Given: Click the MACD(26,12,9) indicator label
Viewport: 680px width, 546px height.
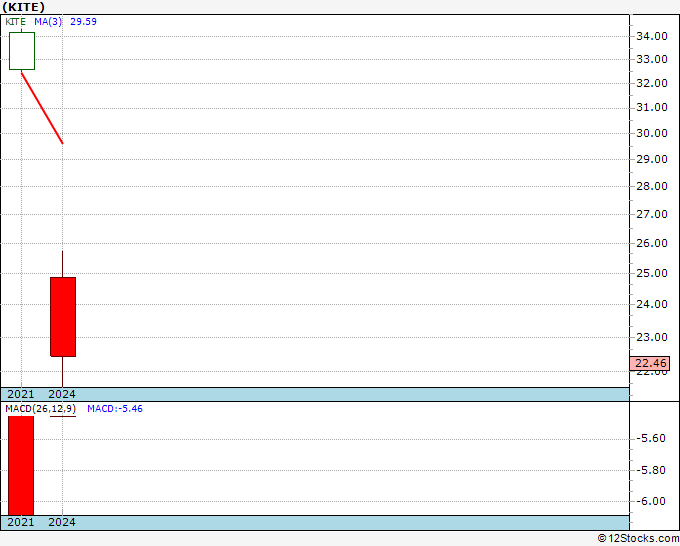Looking at the screenshot, I should click(41, 409).
